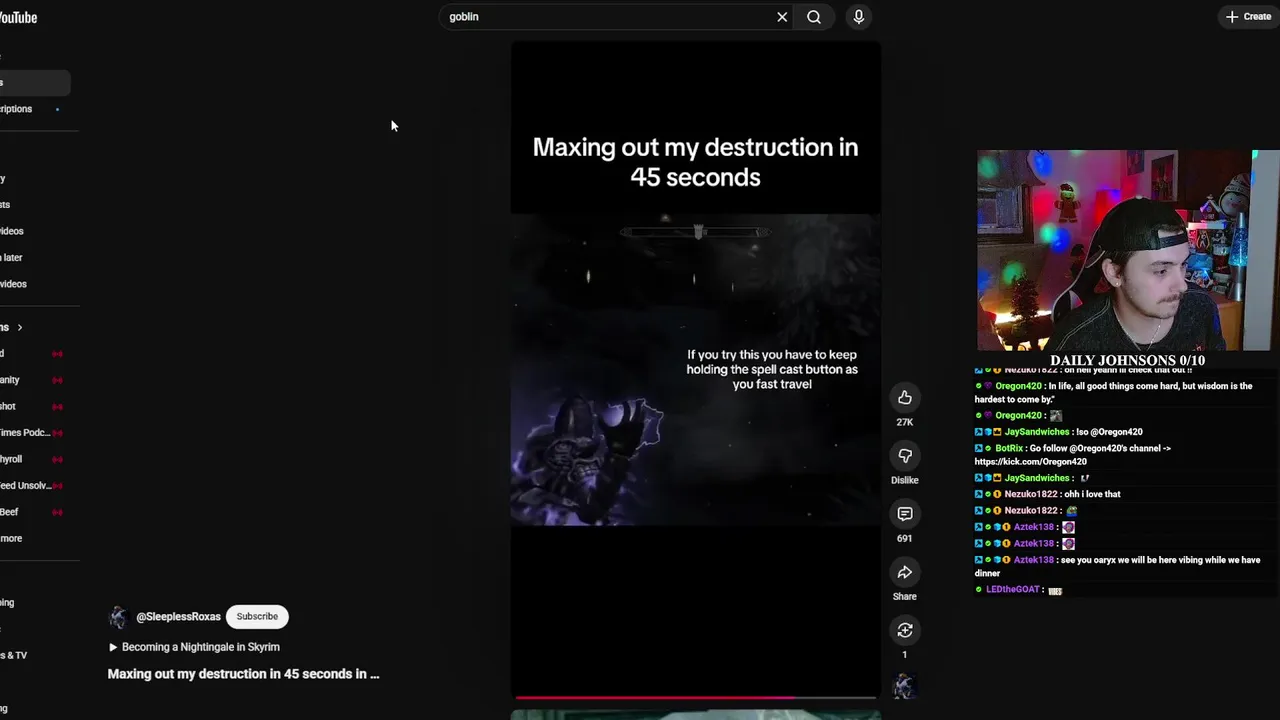The image size is (1280, 720).
Task: Click the video caption about holding spell cast
Action: pyautogui.click(x=772, y=369)
